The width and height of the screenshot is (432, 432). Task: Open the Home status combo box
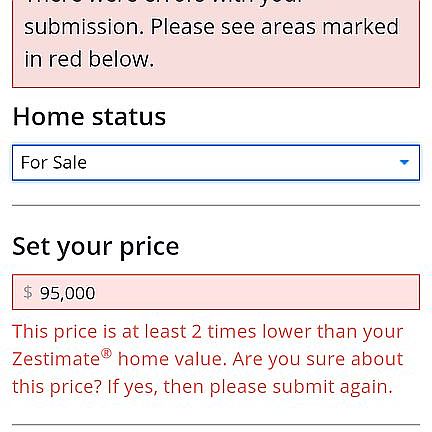coord(216,163)
